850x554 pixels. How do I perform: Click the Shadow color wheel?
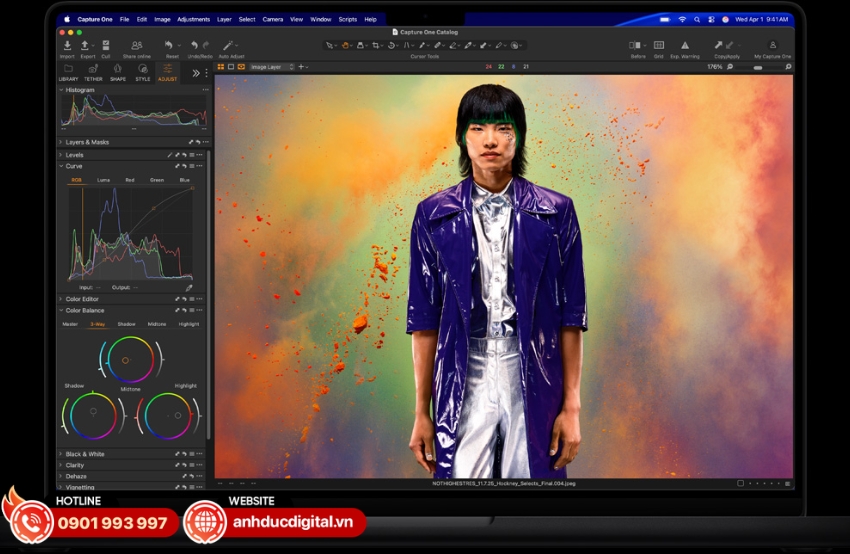click(x=93, y=415)
